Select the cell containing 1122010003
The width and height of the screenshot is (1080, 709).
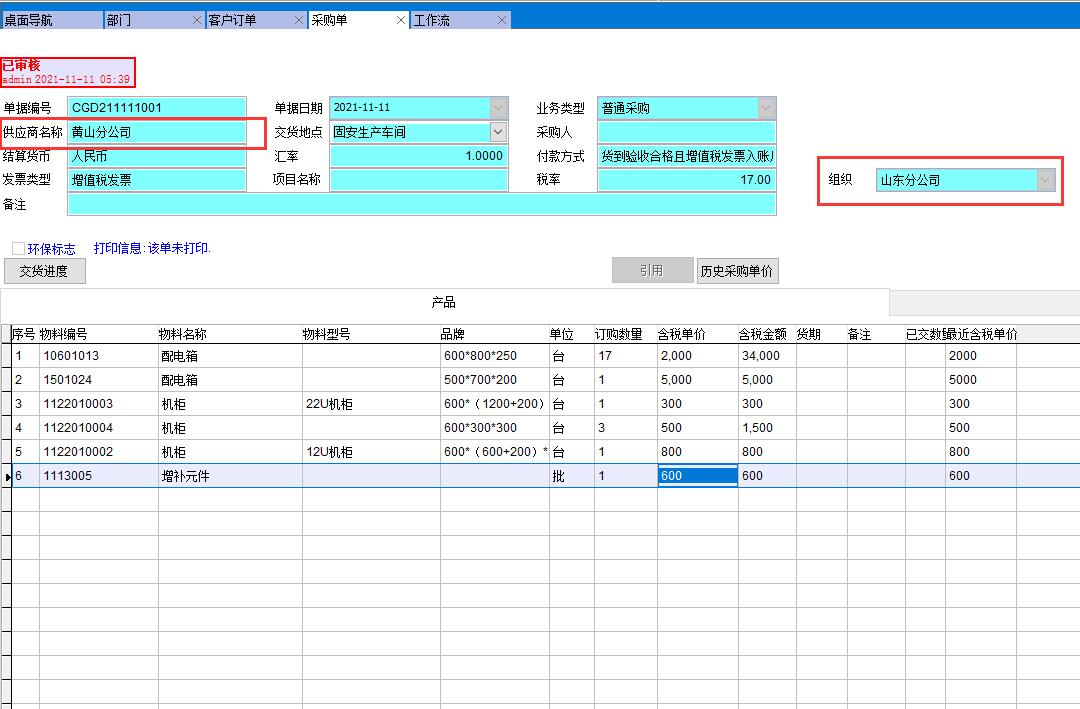pos(97,404)
